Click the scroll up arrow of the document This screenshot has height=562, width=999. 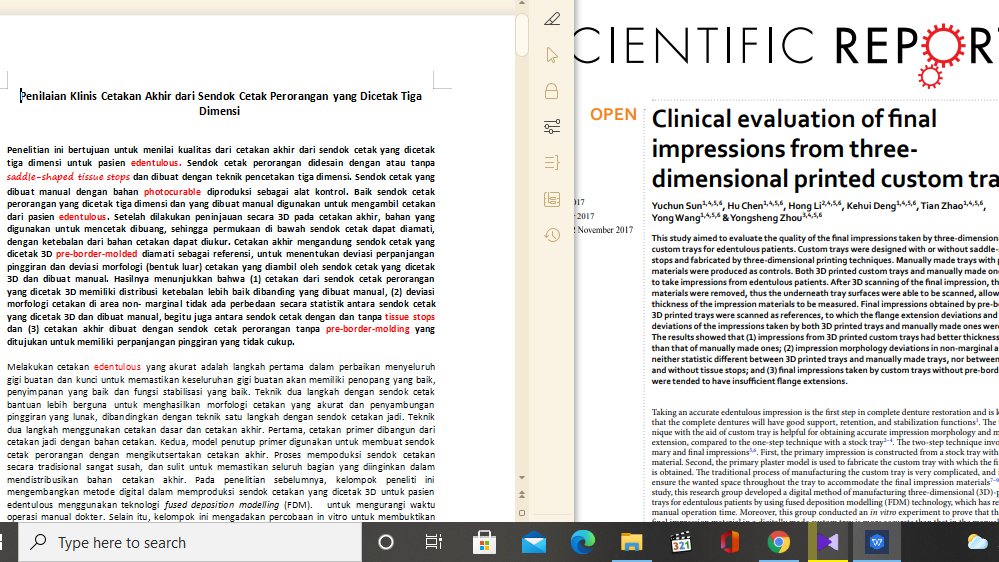(522, 3)
